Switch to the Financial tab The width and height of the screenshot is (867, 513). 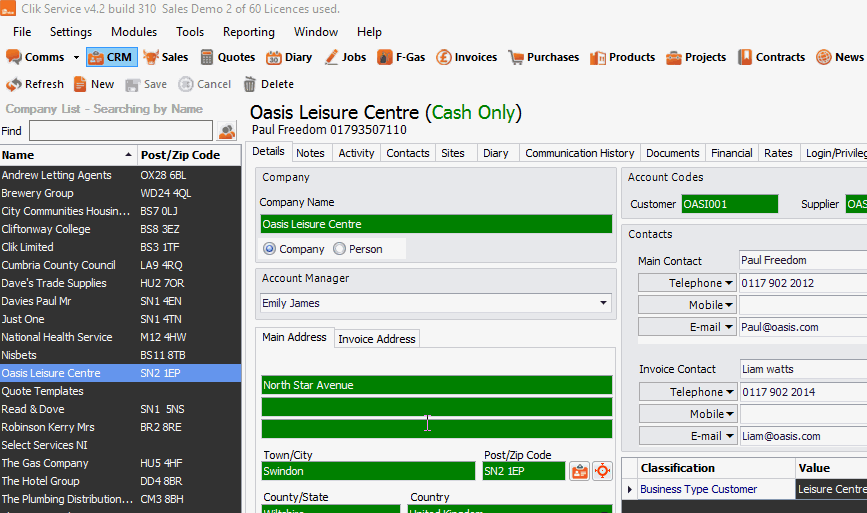732,153
